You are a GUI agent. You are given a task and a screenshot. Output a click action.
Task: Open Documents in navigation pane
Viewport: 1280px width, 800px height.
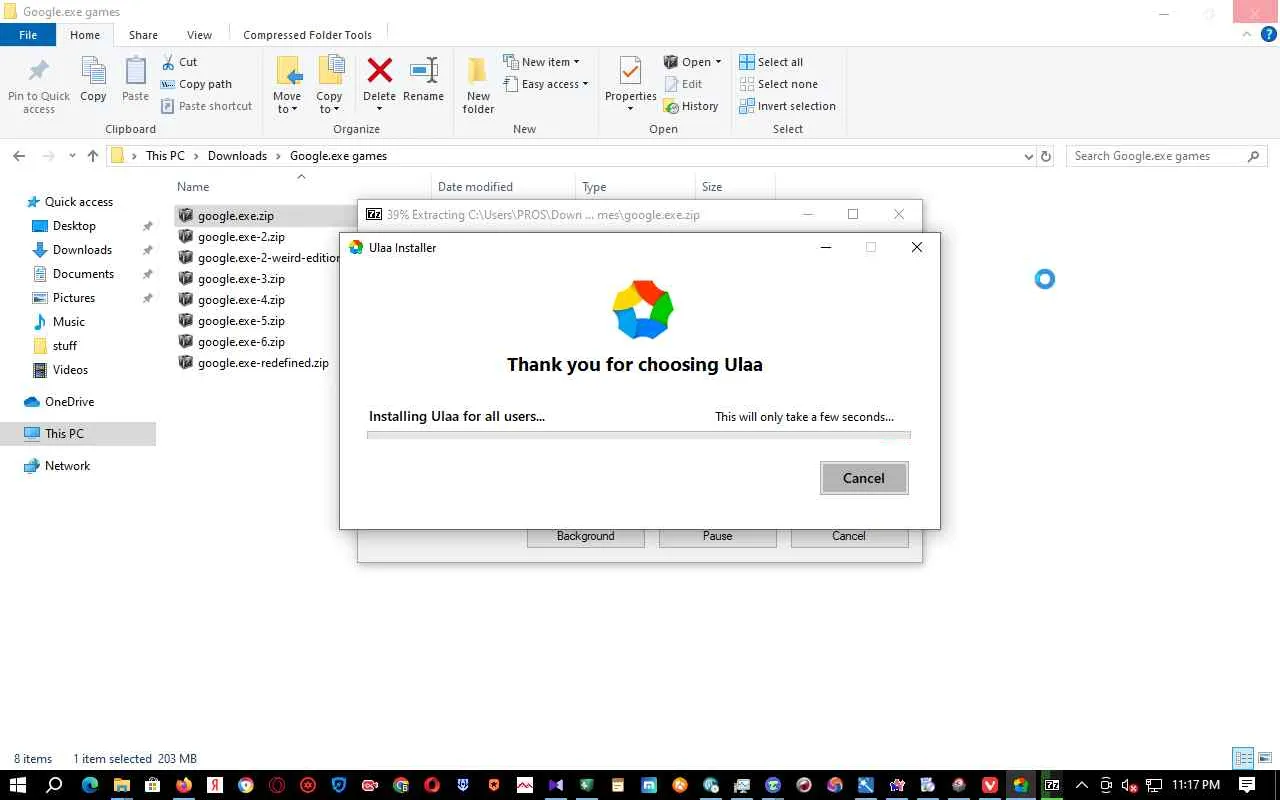click(83, 274)
